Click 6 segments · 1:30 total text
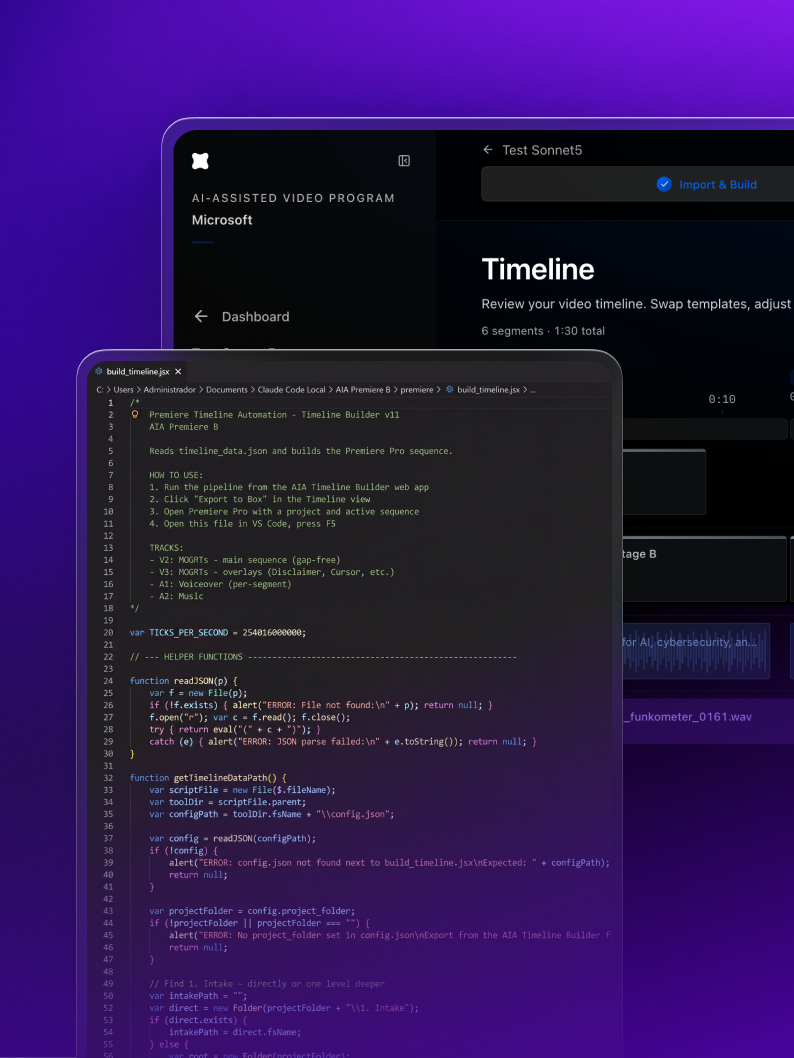Viewport: 794px width, 1058px height. pyautogui.click(x=543, y=331)
